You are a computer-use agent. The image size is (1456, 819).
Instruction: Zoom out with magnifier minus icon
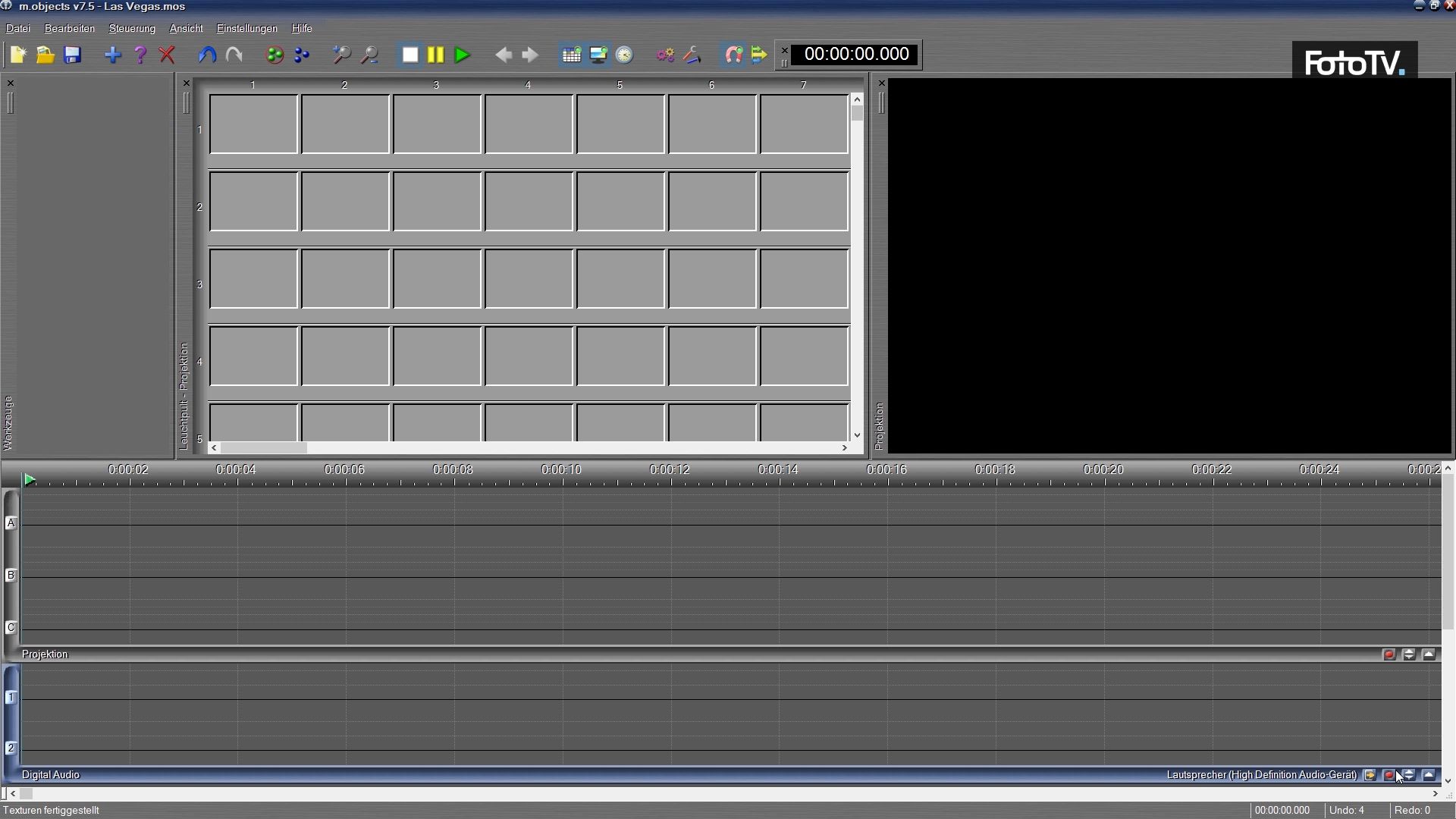369,55
